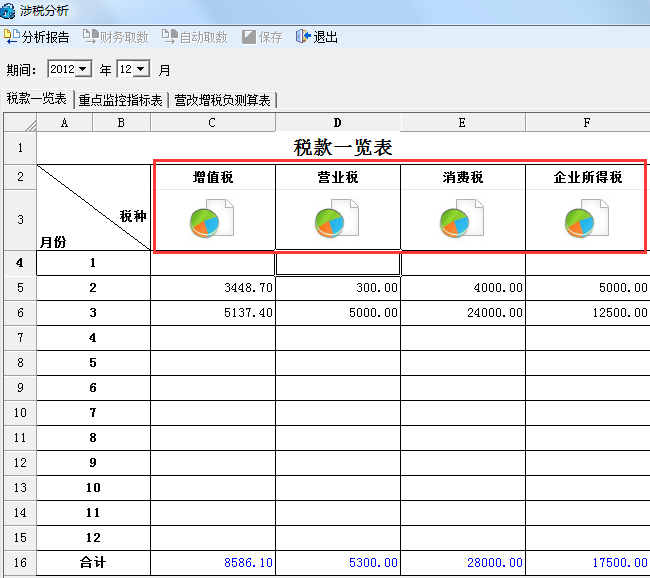Click the 增值税 pie chart icon
Screen dimensions: 650x578
[x=211, y=219]
